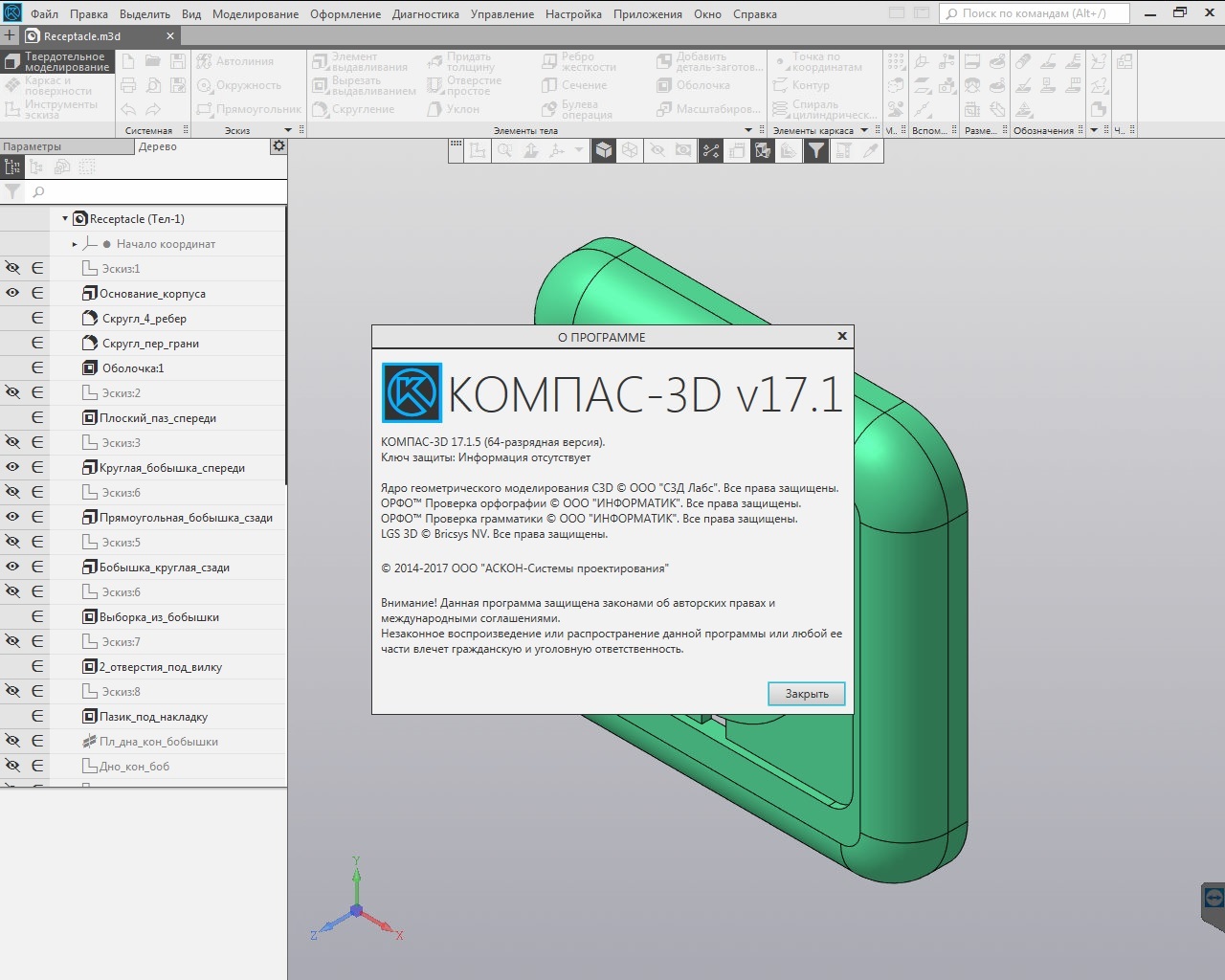Open the Справка menu
Viewport: 1225px width, 980px height.
pyautogui.click(x=755, y=14)
